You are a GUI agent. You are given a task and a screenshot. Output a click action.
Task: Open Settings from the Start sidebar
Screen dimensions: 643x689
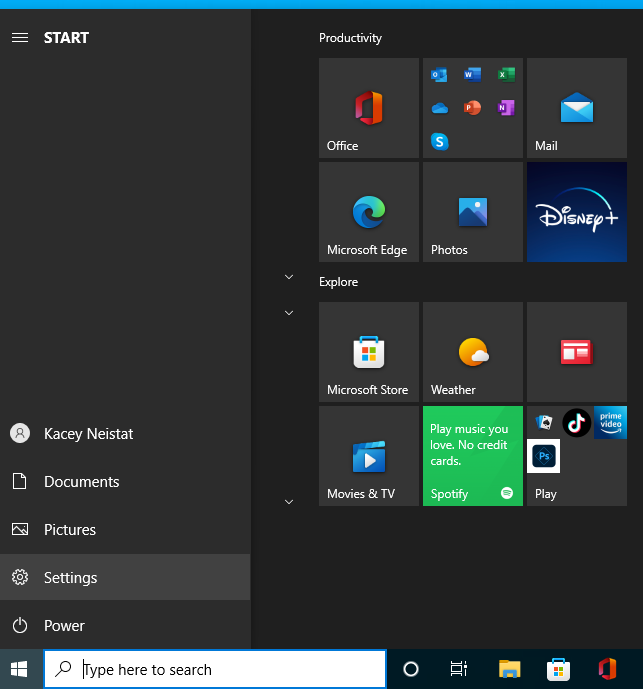tap(125, 577)
